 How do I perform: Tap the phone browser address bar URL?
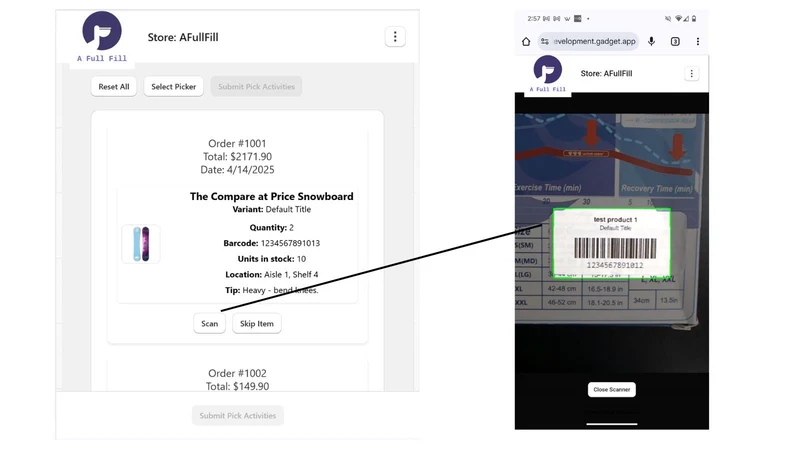[594, 41]
